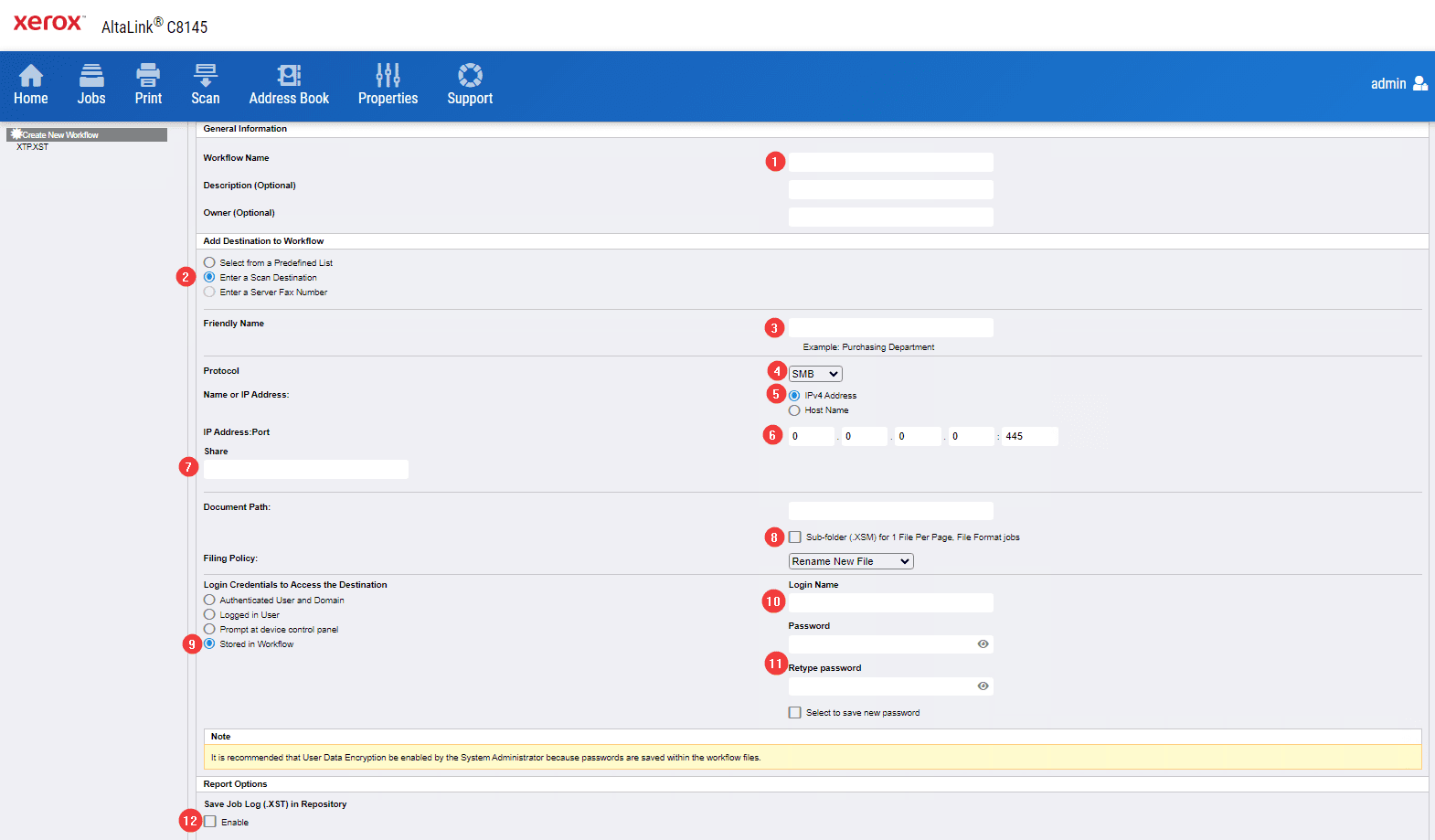This screenshot has height=840, width=1435.
Task: Click the Workflow Name text field
Action: pyautogui.click(x=890, y=162)
